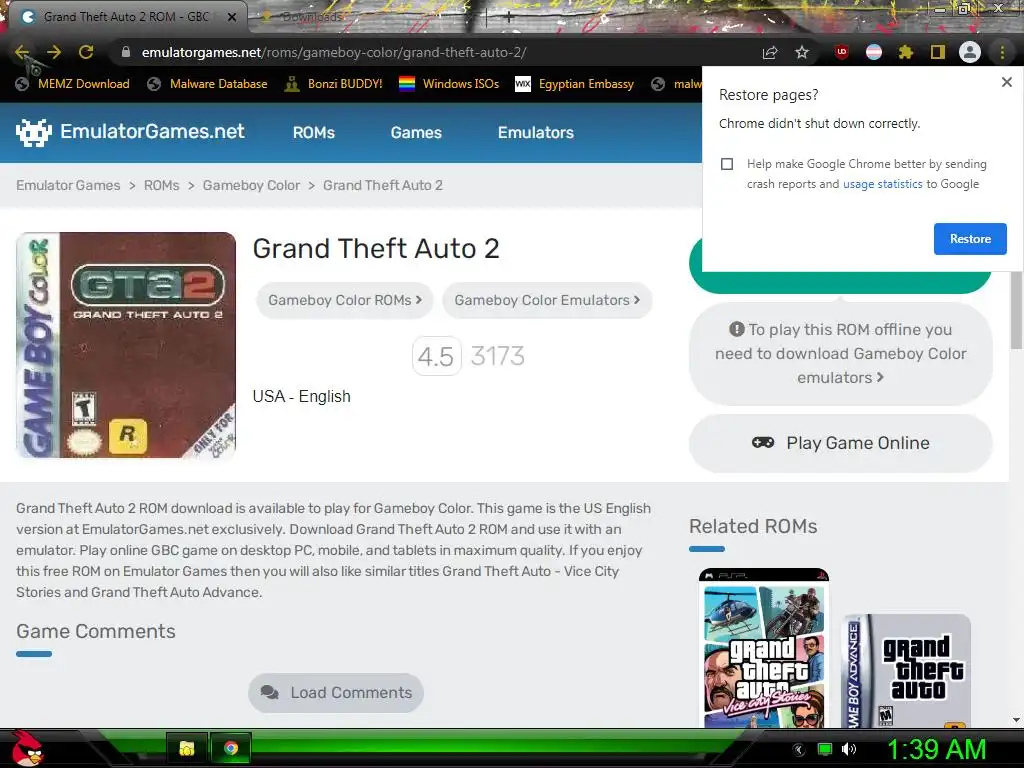Click the USA - English text
The image size is (1024, 768).
pos(302,396)
